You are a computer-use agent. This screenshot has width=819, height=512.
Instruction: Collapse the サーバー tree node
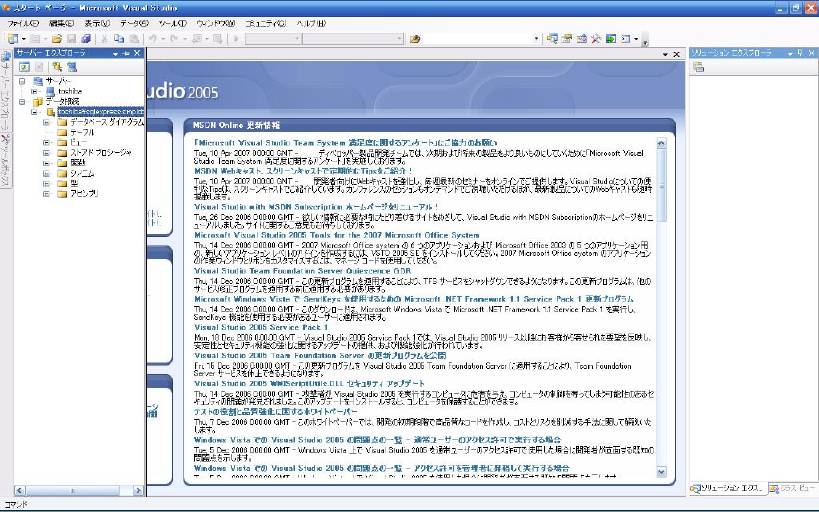click(x=22, y=81)
